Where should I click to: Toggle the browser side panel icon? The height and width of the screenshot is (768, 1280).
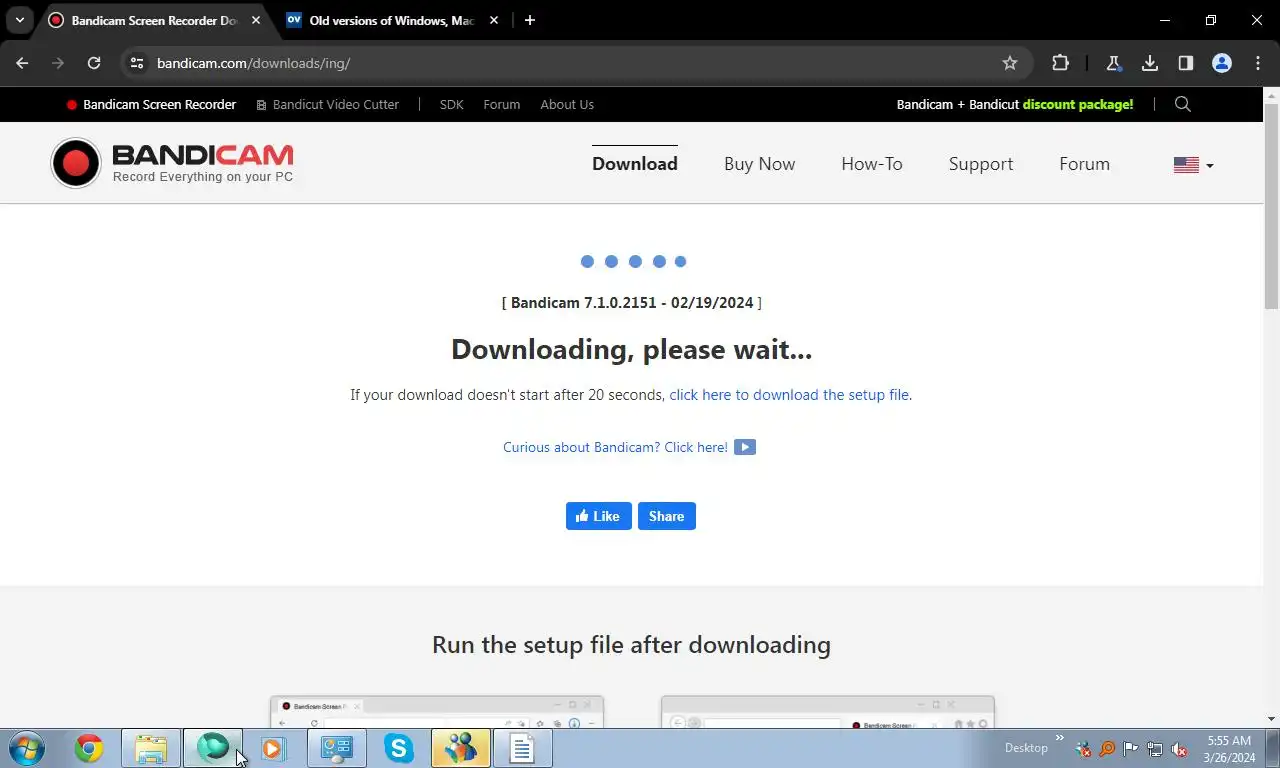coord(1186,63)
